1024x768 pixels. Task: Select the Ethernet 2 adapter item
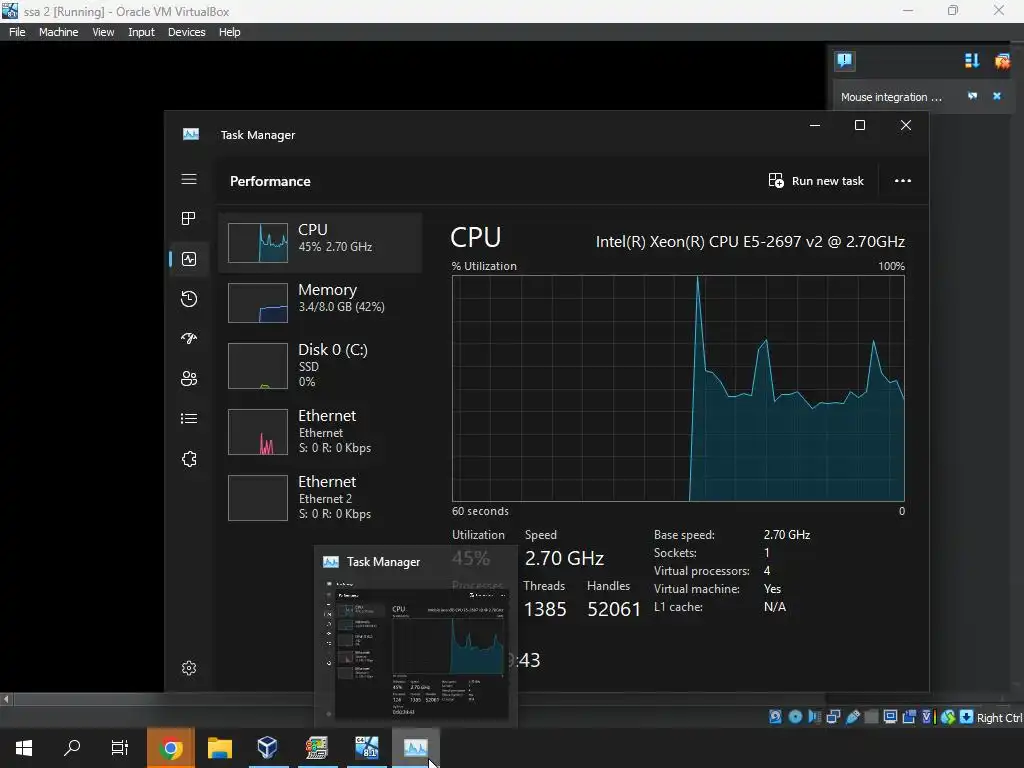pos(320,498)
